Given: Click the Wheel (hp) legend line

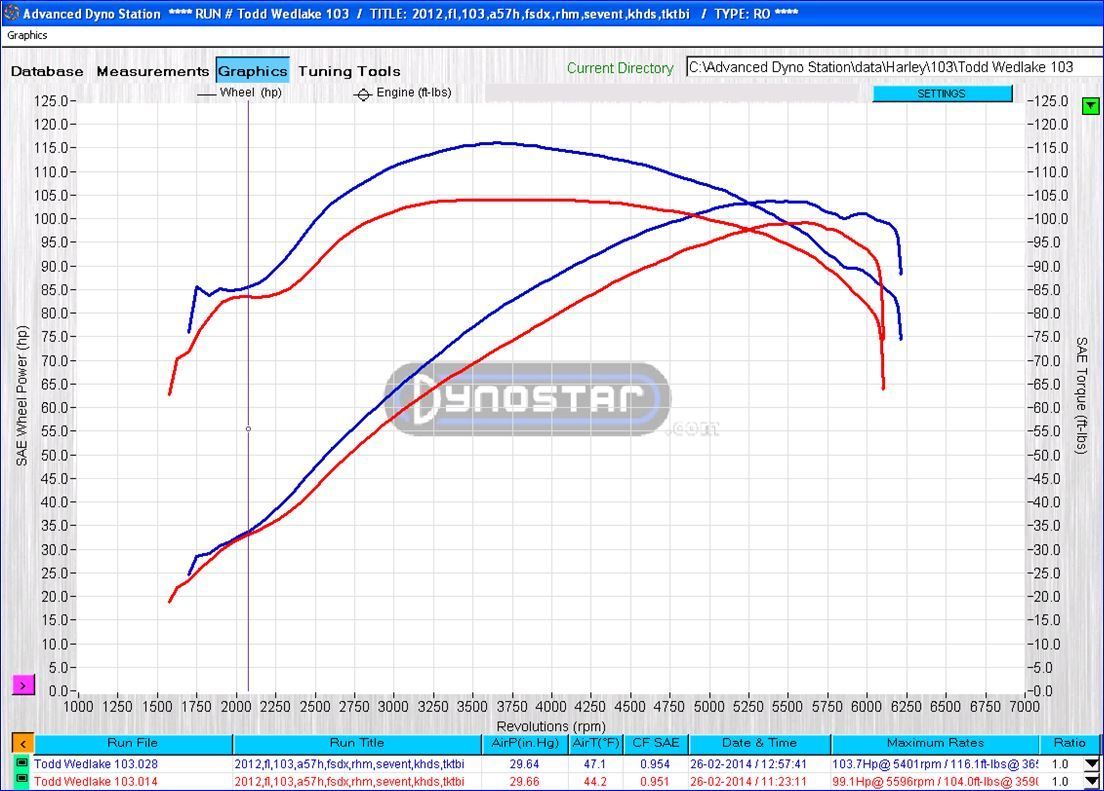Looking at the screenshot, I should click(x=206, y=93).
